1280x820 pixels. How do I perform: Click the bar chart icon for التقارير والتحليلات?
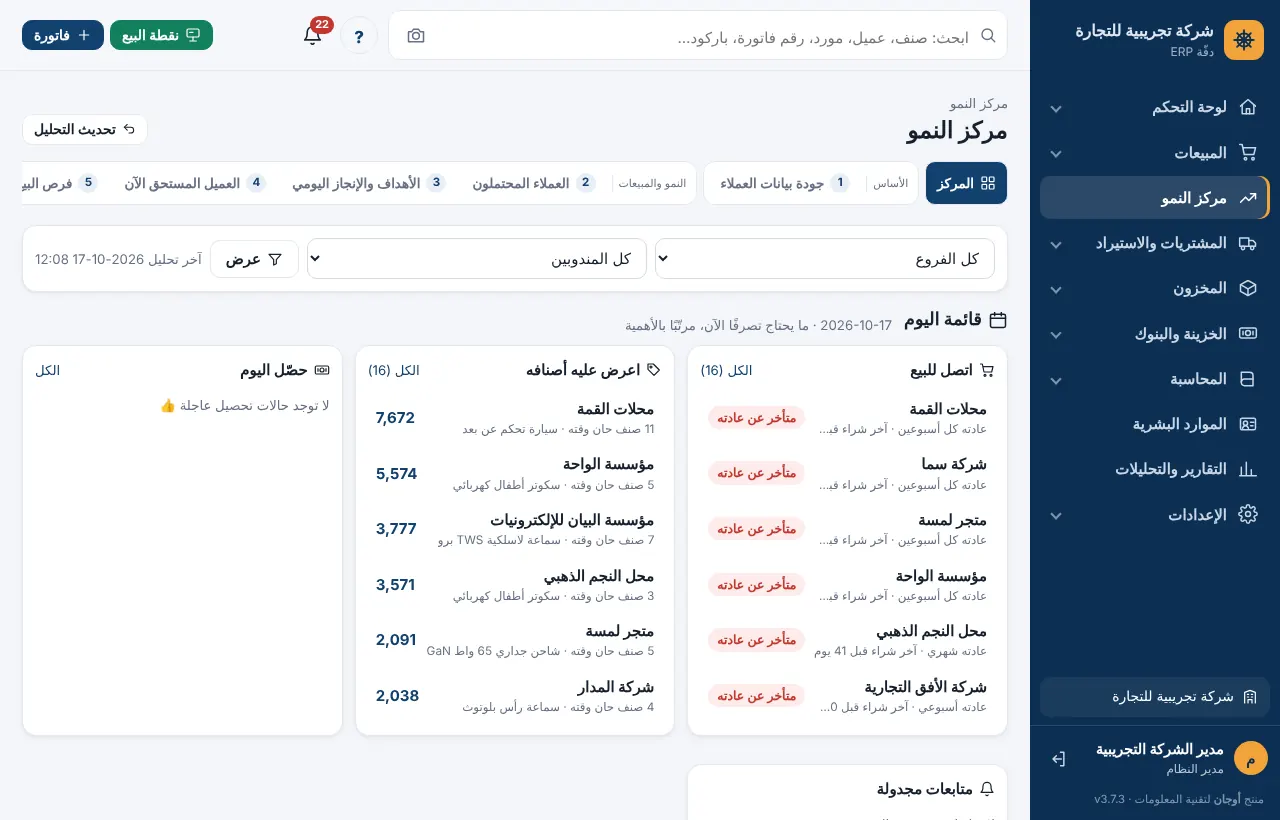click(x=1247, y=469)
